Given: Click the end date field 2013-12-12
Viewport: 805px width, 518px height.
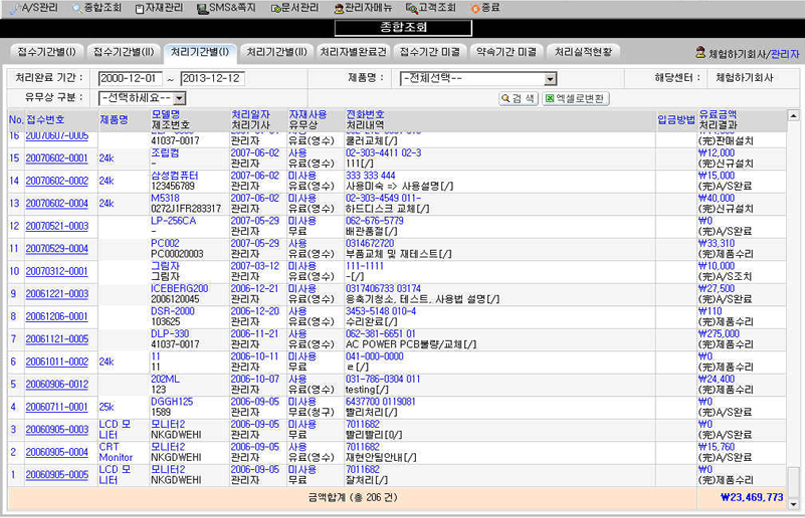Looking at the screenshot, I should [211, 78].
